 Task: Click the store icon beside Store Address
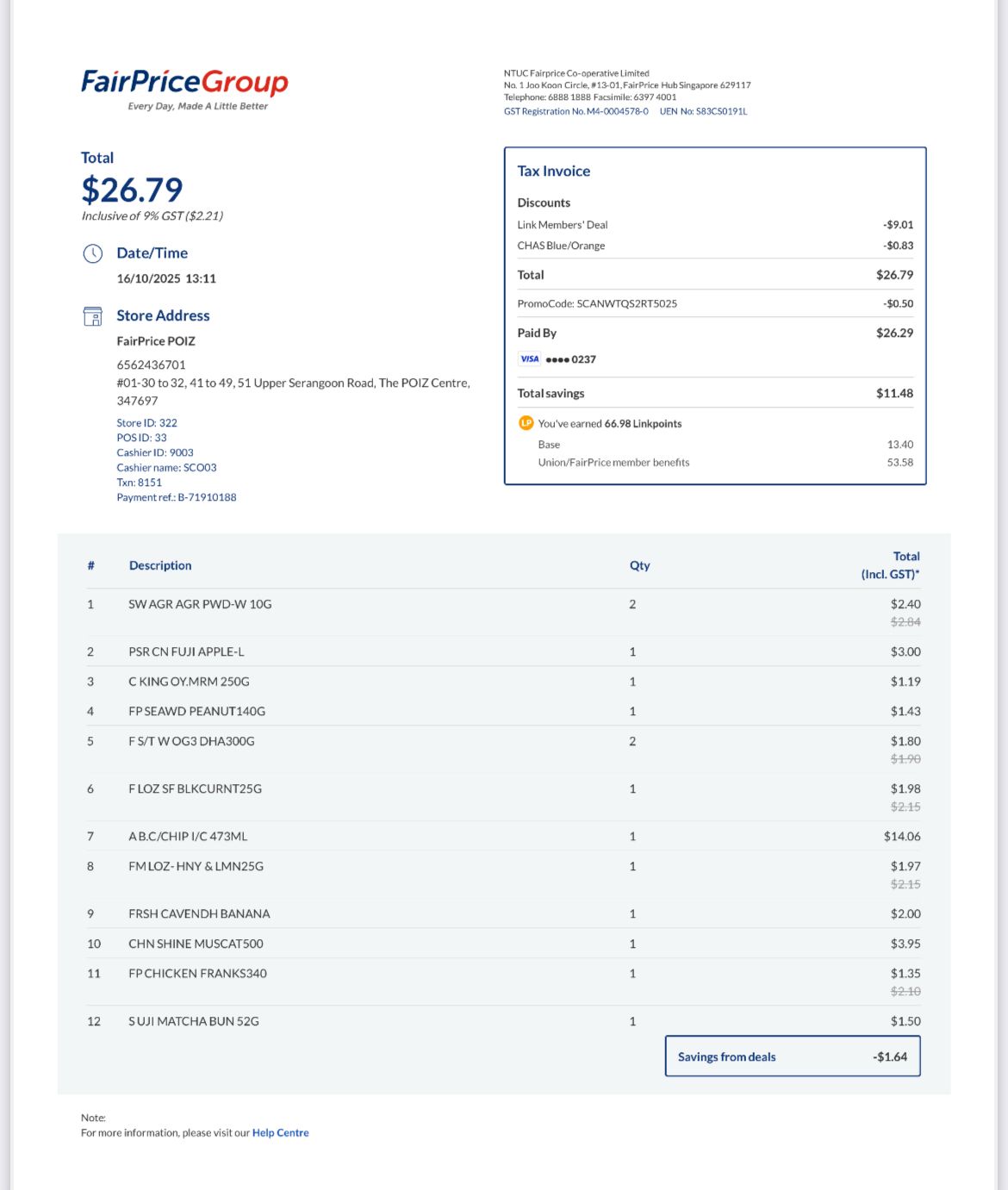click(92, 316)
